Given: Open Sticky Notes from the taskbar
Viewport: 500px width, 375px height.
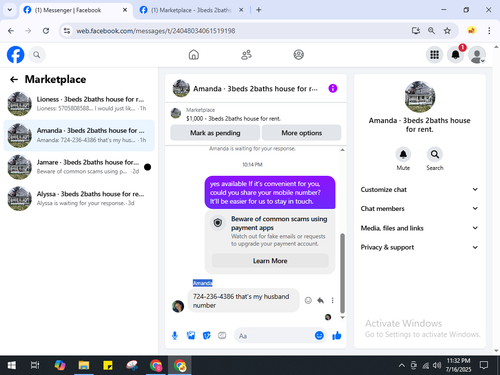Looking at the screenshot, I should [108, 365].
